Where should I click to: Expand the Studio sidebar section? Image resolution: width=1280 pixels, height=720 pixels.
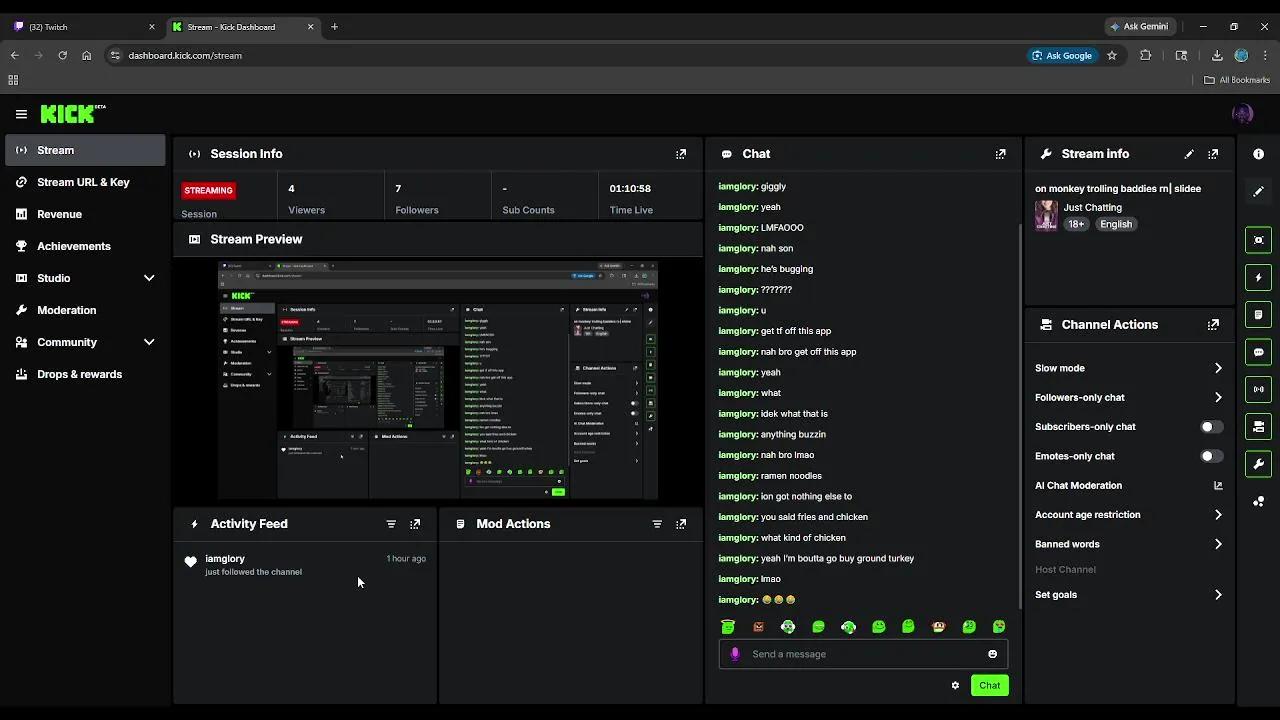(x=85, y=278)
